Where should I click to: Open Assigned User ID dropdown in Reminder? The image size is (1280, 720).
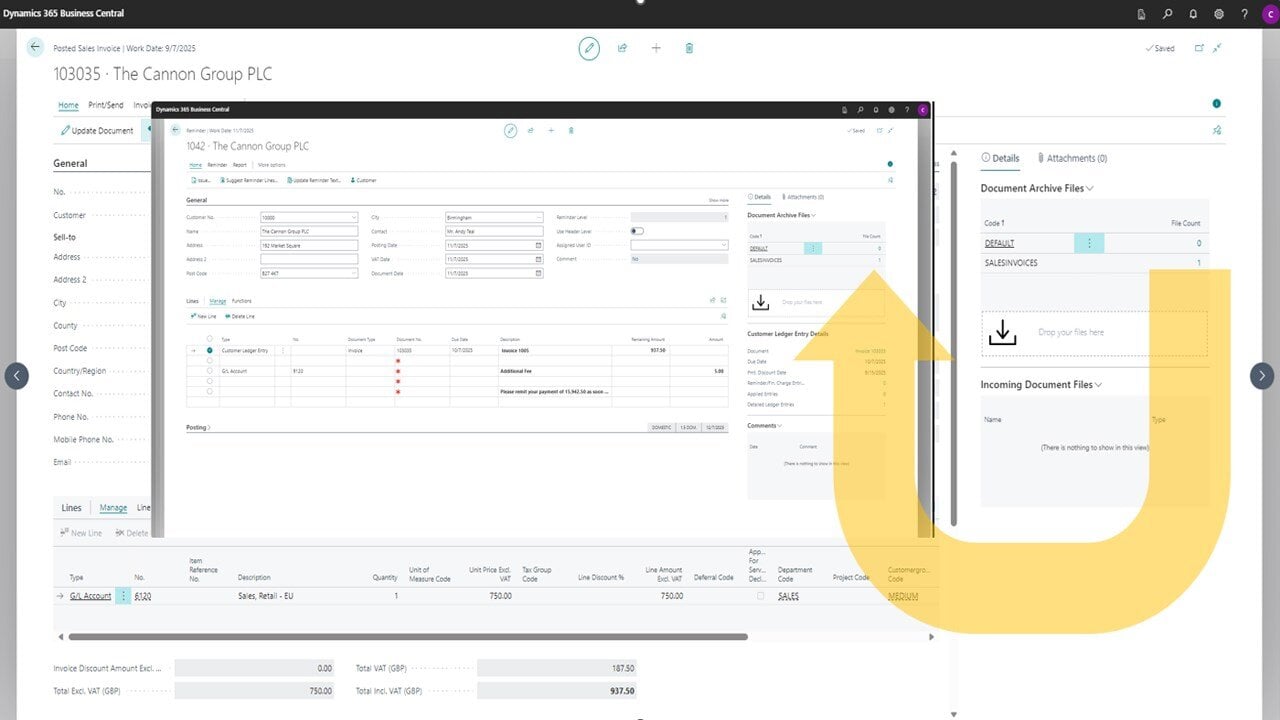point(724,245)
